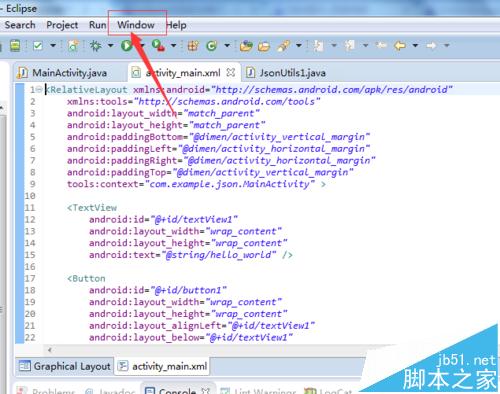Switch to JsonUtils1.java editor tab
The width and height of the screenshot is (500, 394).
(x=293, y=73)
